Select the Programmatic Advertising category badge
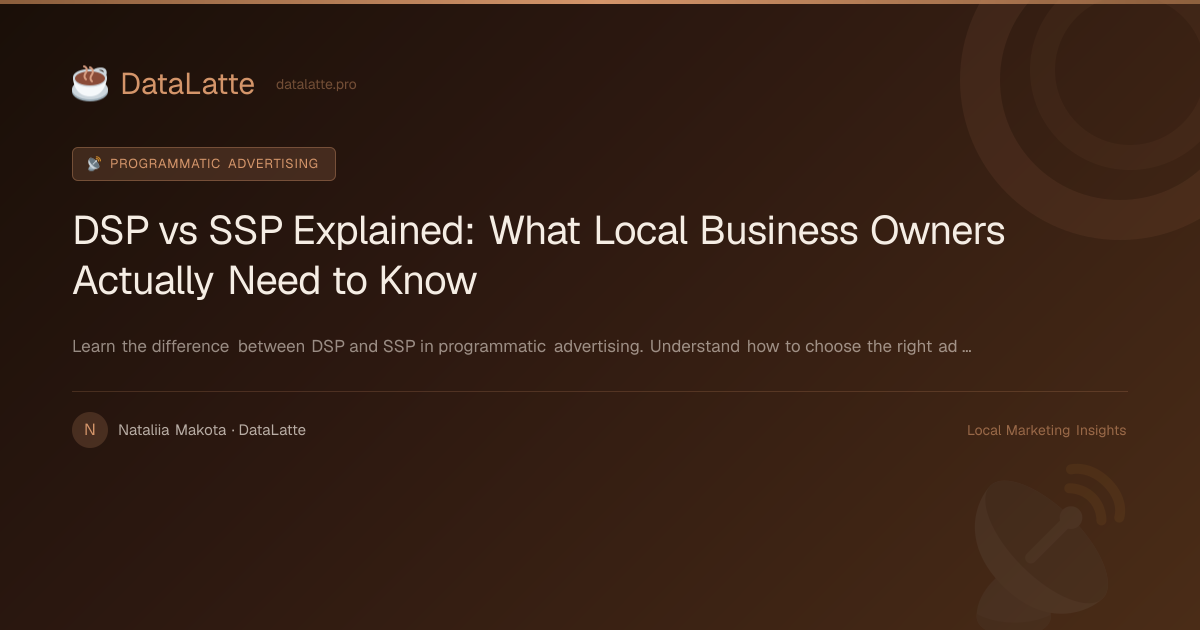 point(204,164)
